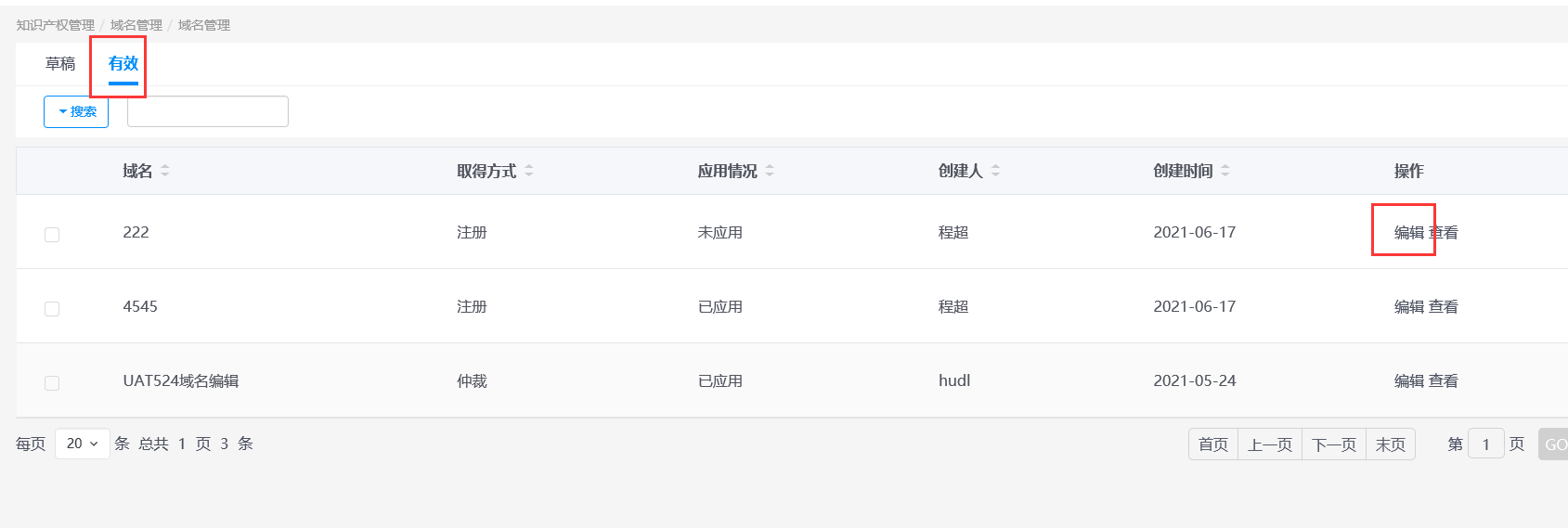Check the UAT524域名编辑 row checkbox
The width and height of the screenshot is (1568, 528).
pyautogui.click(x=52, y=383)
